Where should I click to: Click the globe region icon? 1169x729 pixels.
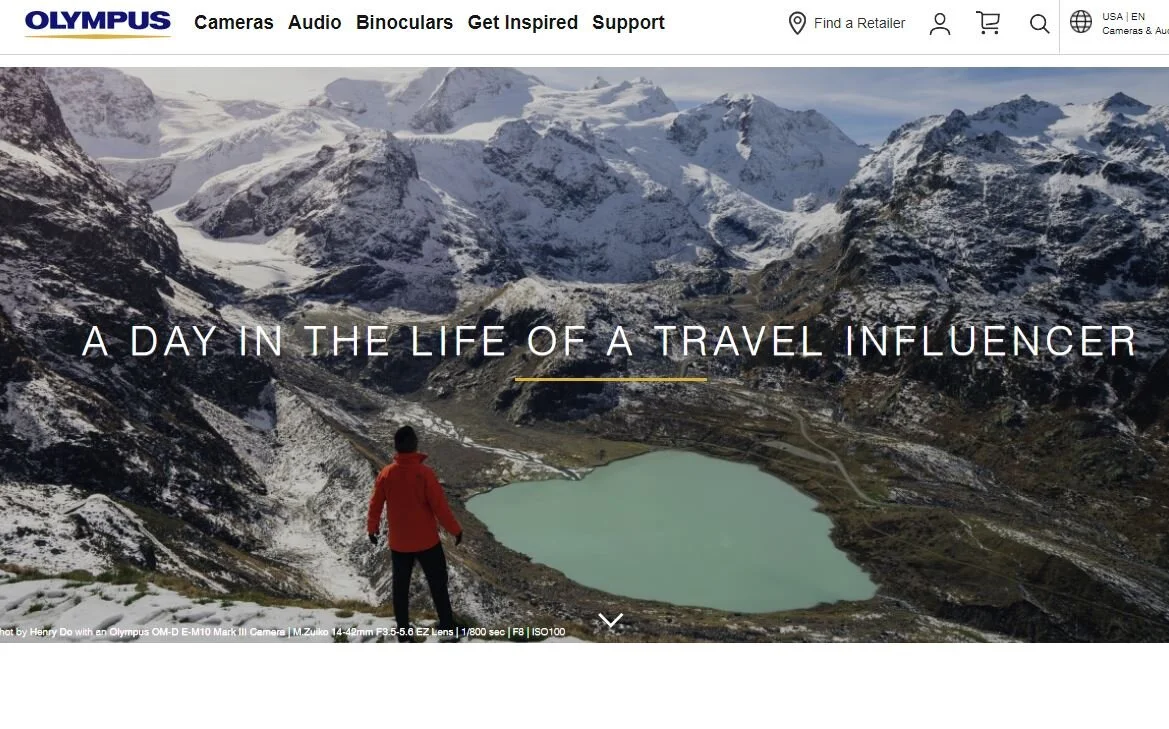[1080, 22]
